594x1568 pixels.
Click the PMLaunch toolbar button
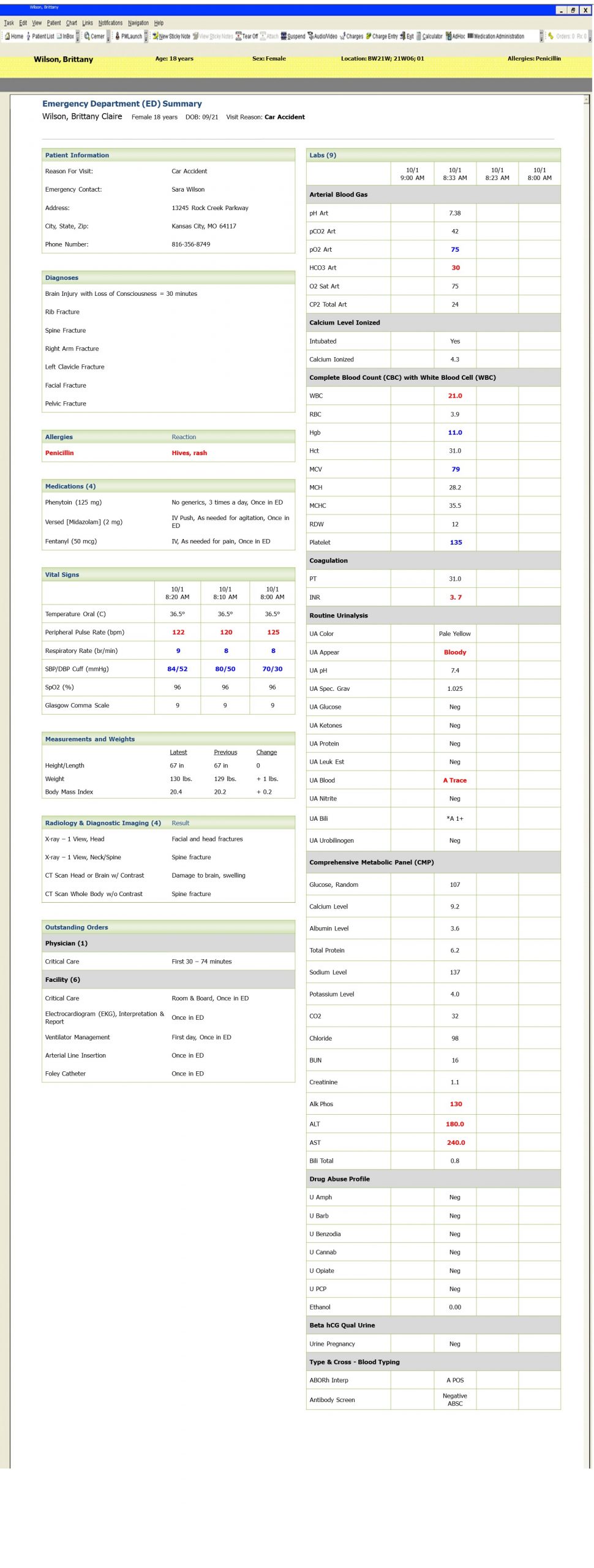tap(129, 36)
